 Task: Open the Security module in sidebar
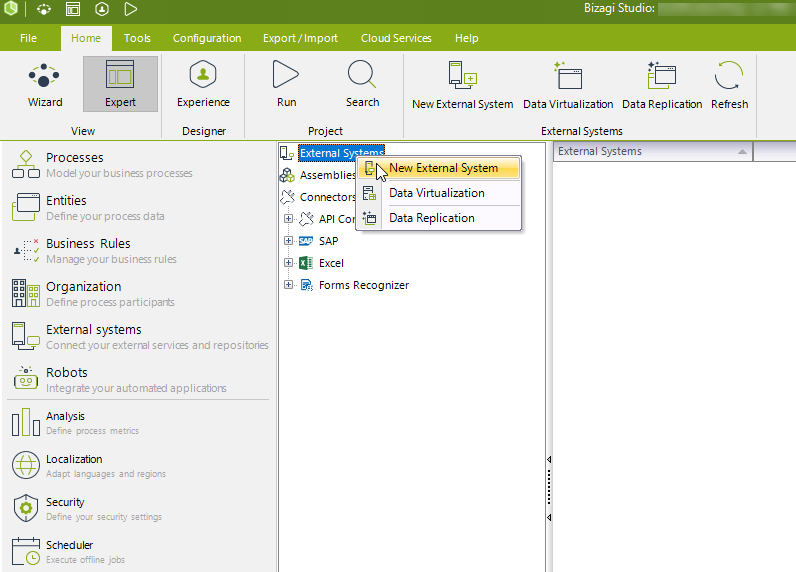tap(138, 509)
